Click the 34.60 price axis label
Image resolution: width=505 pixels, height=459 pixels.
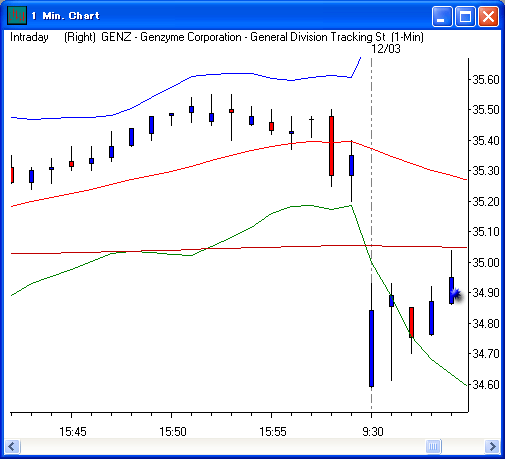point(486,385)
